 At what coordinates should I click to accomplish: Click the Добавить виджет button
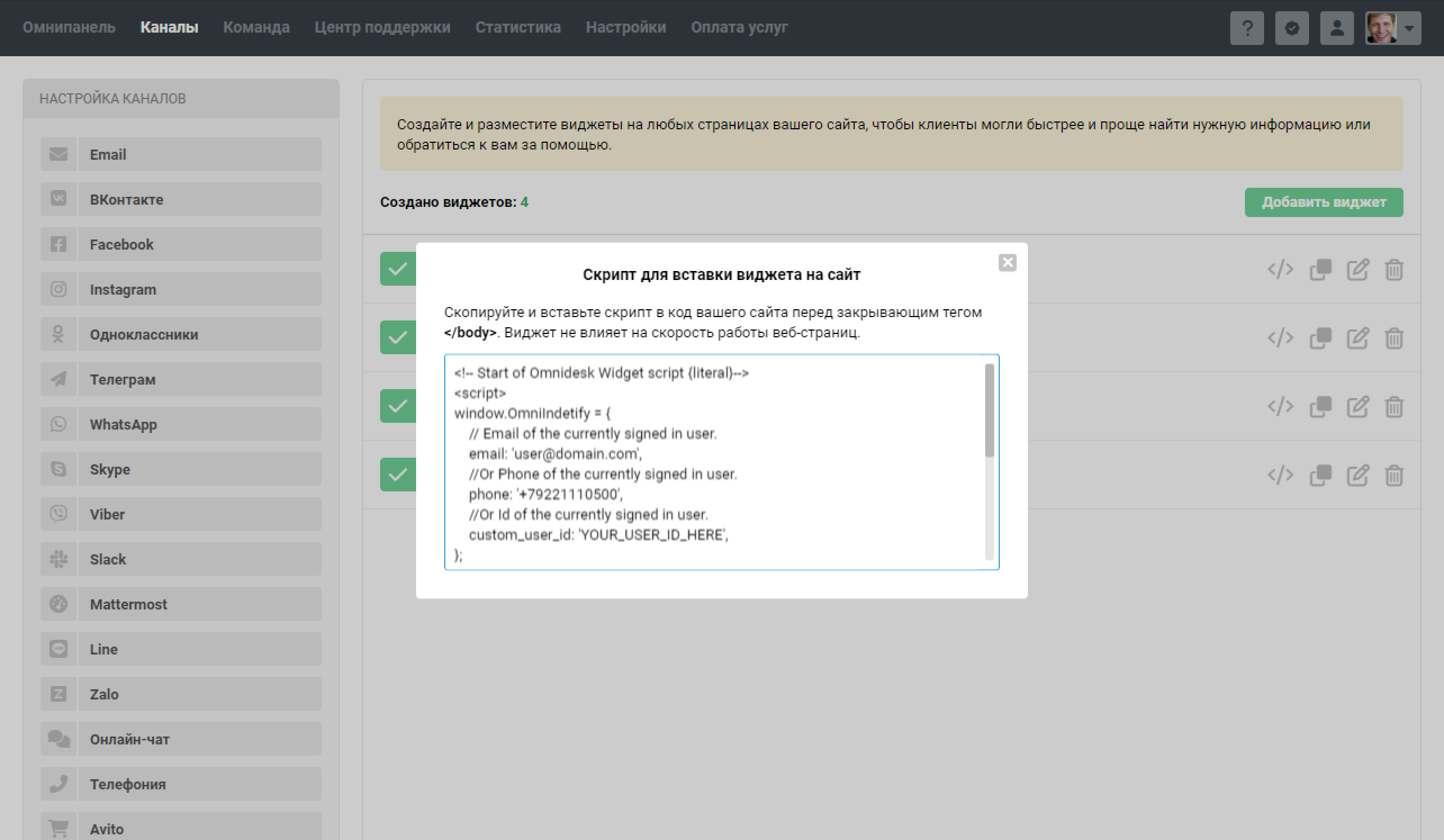coord(1324,202)
